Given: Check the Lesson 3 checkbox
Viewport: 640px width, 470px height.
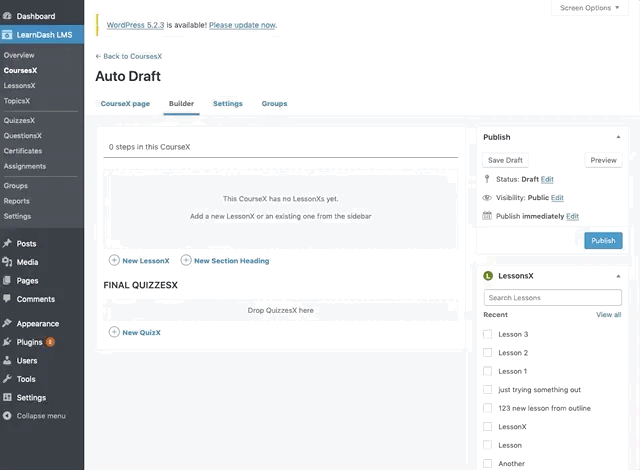Looking at the screenshot, I should (x=487, y=334).
